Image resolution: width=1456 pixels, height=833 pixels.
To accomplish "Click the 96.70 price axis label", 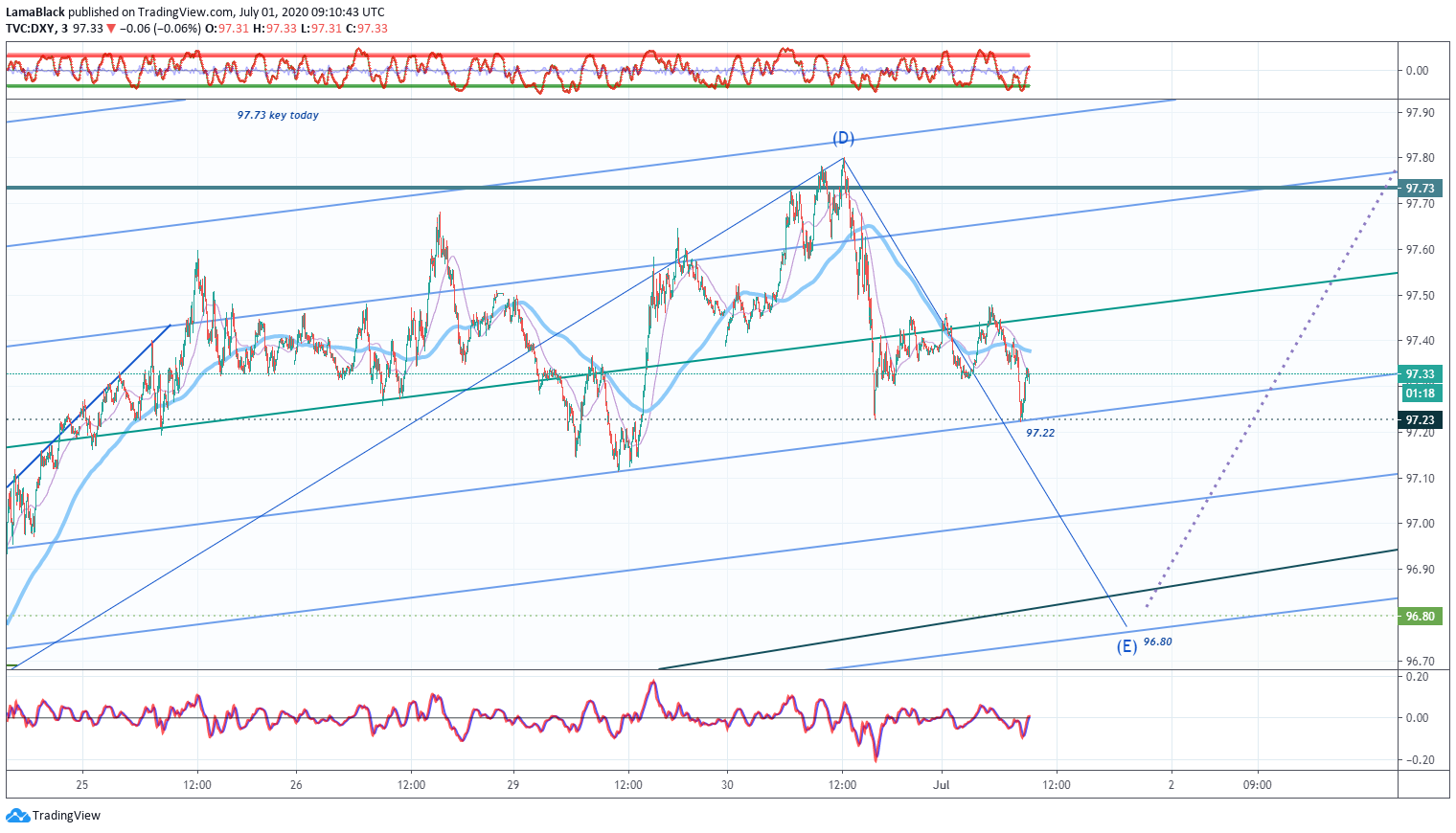I will 1420,662.
